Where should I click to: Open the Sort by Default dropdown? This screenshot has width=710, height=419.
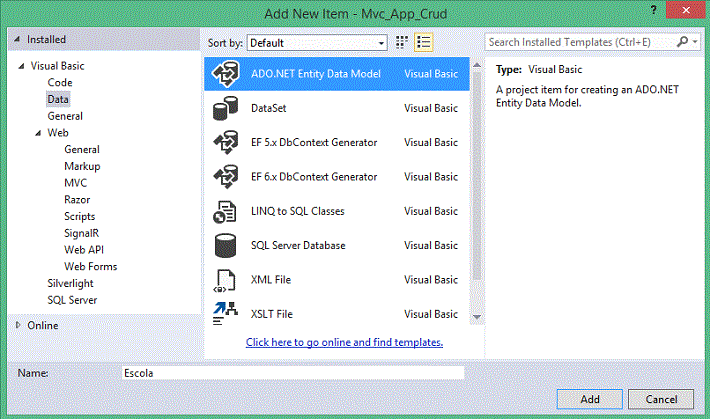pyautogui.click(x=317, y=43)
